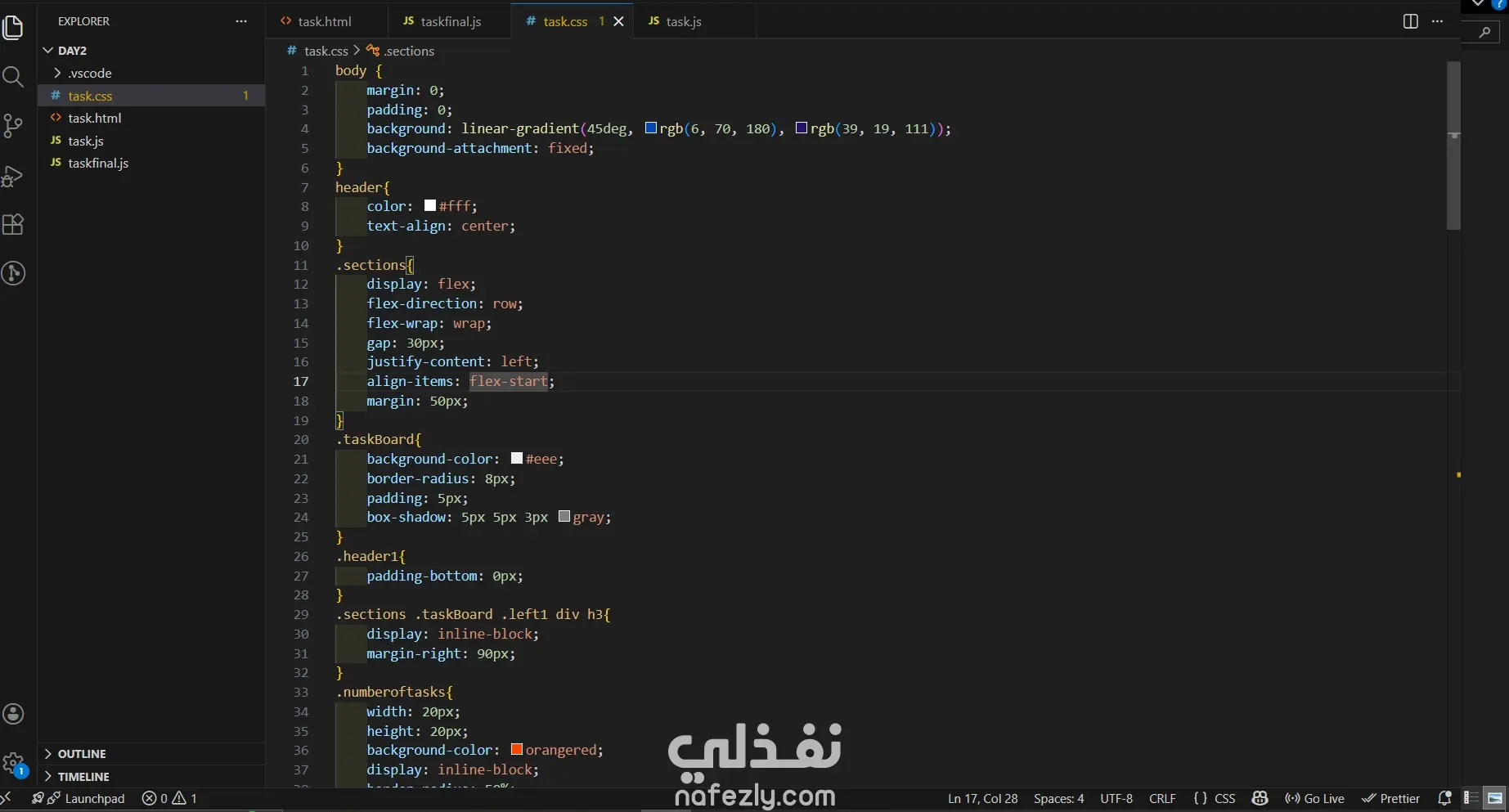The height and width of the screenshot is (812, 1509).
Task: Show the errors and warnings count panel
Action: click(169, 798)
